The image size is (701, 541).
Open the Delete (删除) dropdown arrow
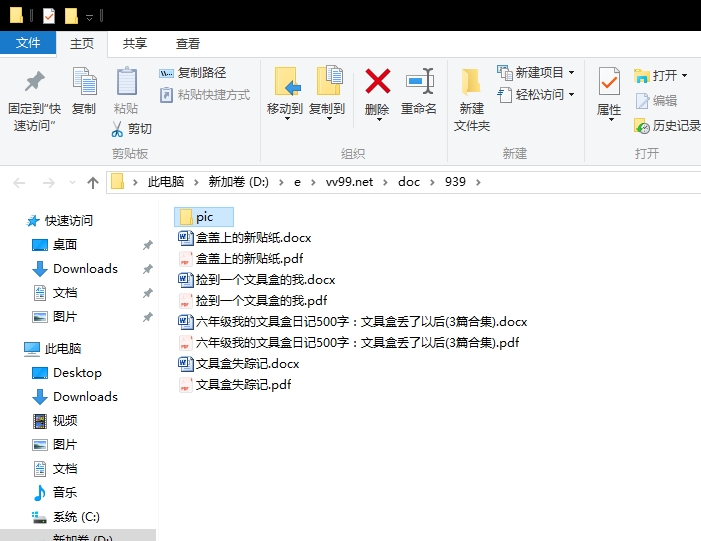coord(378,119)
